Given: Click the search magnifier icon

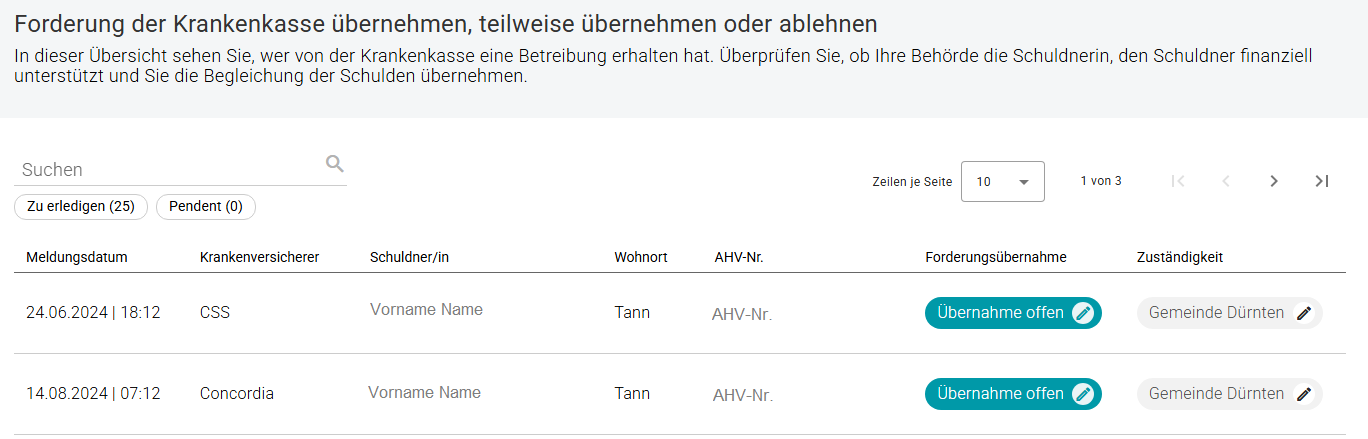Looking at the screenshot, I should pos(335,164).
